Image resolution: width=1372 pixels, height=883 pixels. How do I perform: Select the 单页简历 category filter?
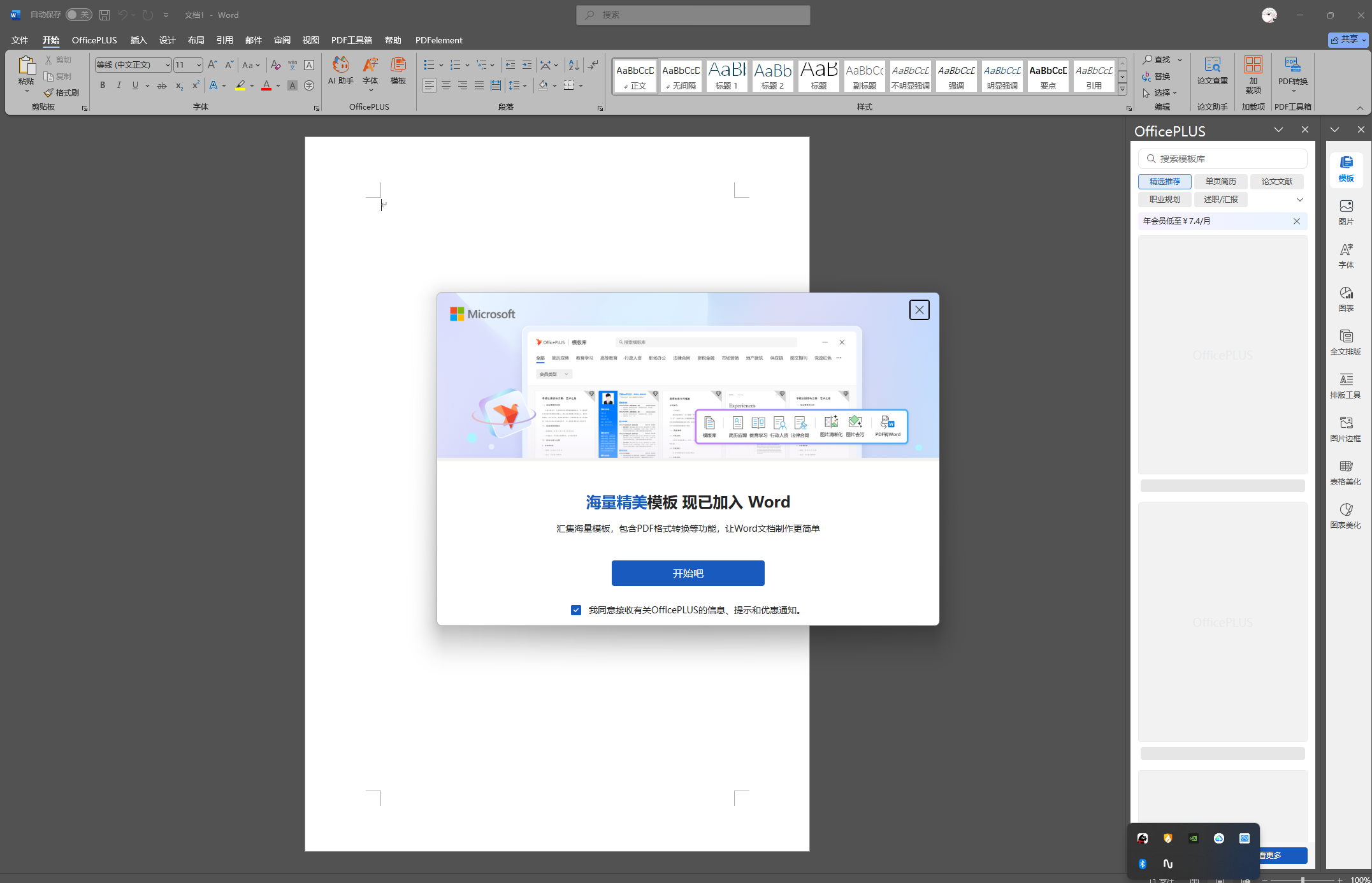(1220, 182)
